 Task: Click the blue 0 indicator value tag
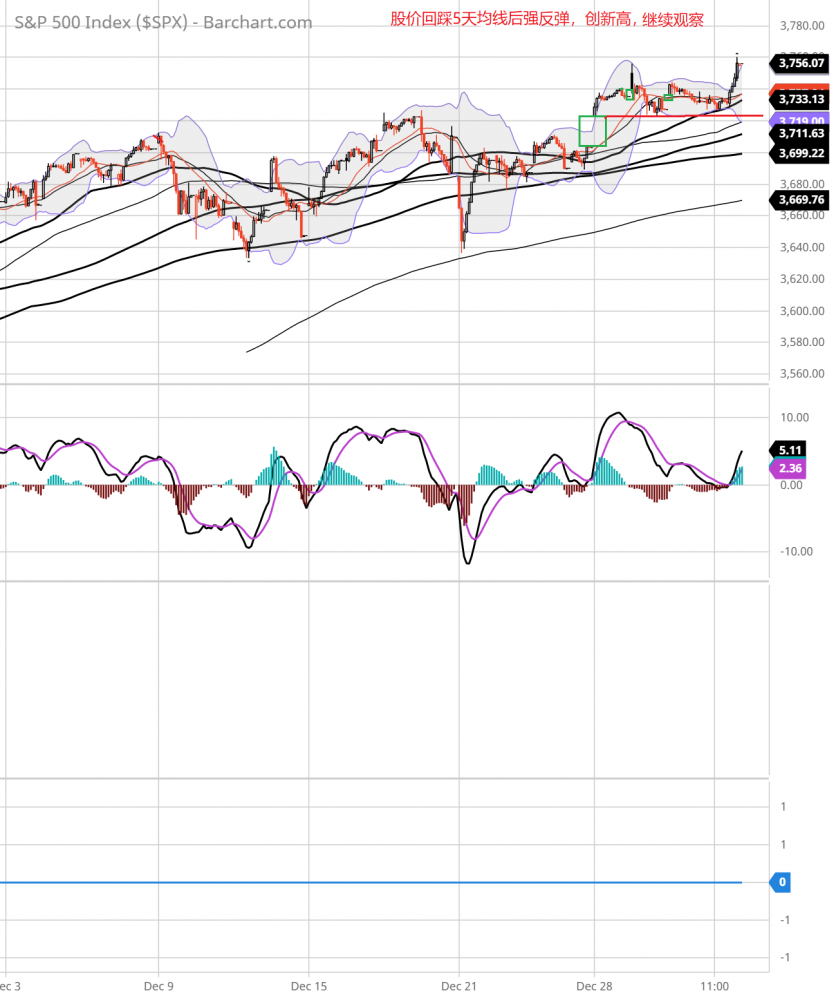782,882
